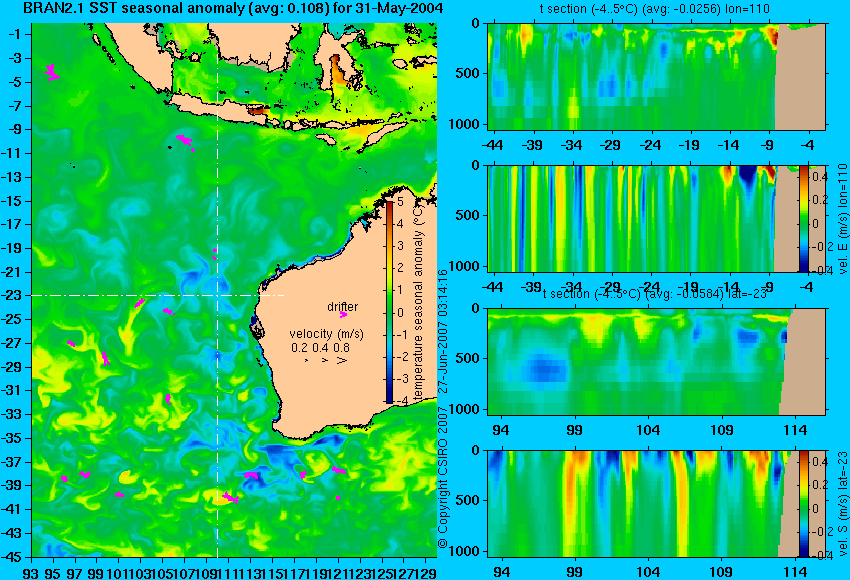This screenshot has width=850, height=580.
Task: Open the southward velocity section plot lat=-23
Action: (657, 504)
